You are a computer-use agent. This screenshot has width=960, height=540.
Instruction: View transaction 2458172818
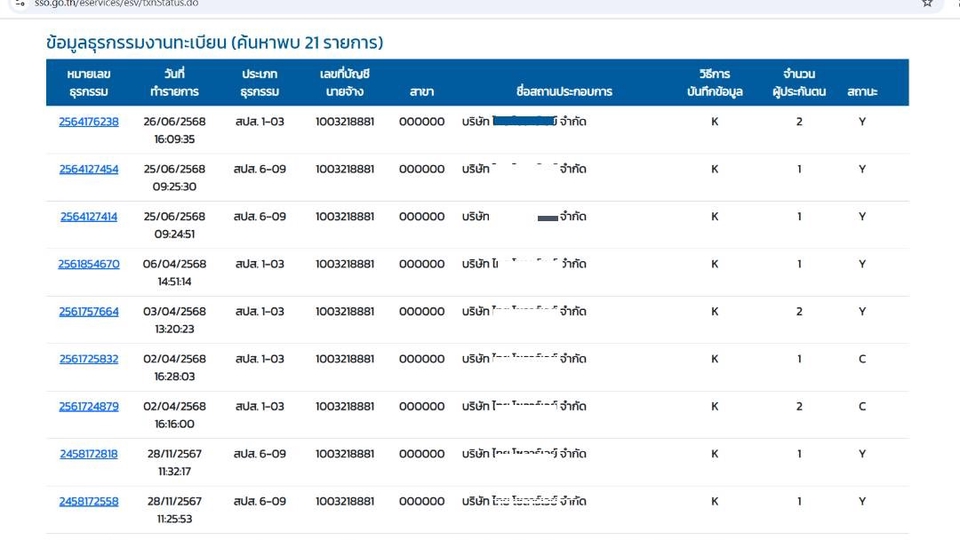(x=88, y=454)
